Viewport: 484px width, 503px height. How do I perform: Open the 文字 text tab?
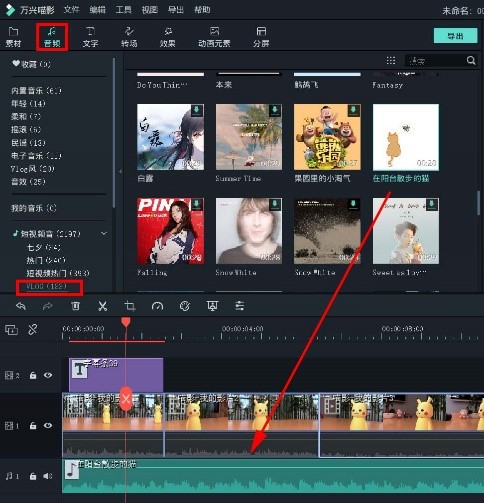(x=90, y=37)
